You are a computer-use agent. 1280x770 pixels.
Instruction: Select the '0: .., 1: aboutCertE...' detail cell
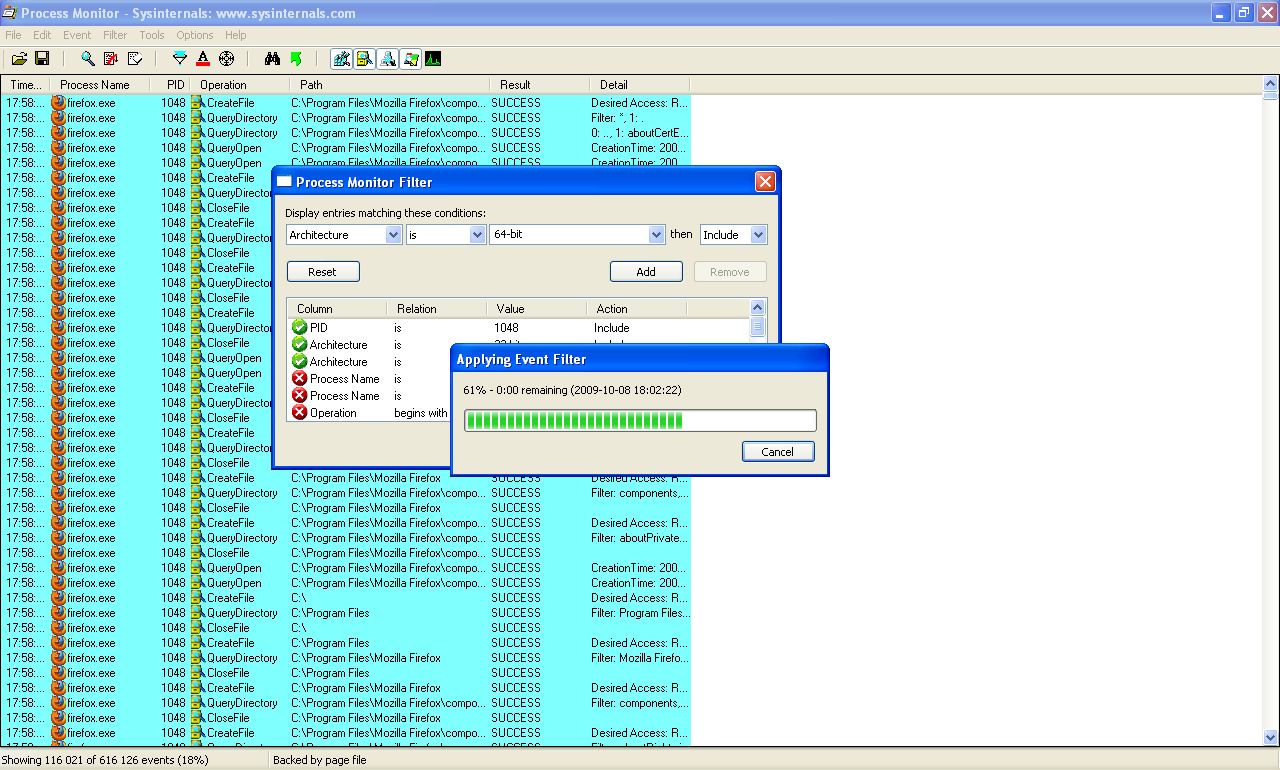640,133
